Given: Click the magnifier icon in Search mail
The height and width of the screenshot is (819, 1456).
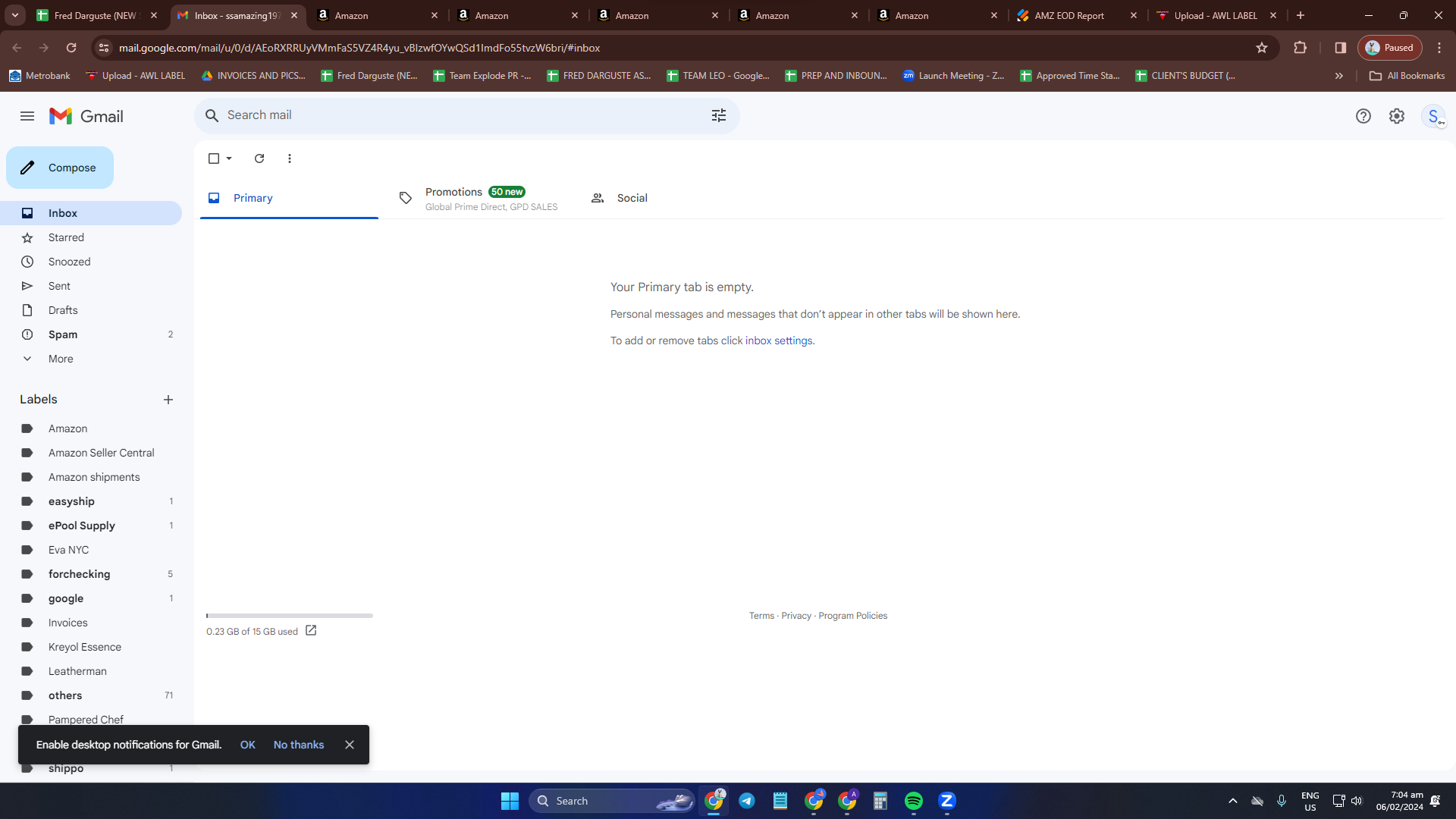Looking at the screenshot, I should point(212,115).
